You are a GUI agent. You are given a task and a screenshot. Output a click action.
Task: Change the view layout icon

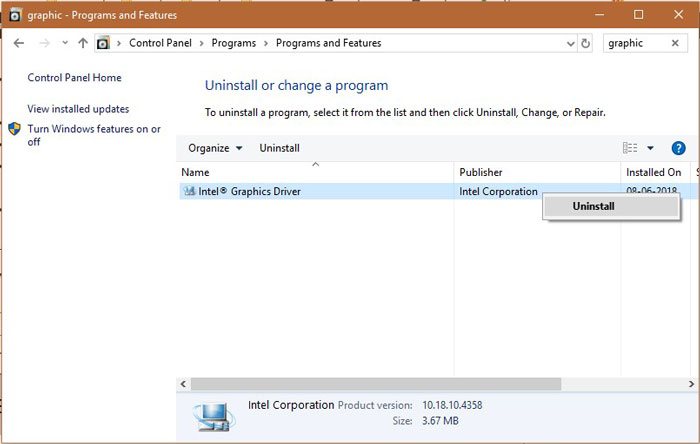[x=630, y=148]
